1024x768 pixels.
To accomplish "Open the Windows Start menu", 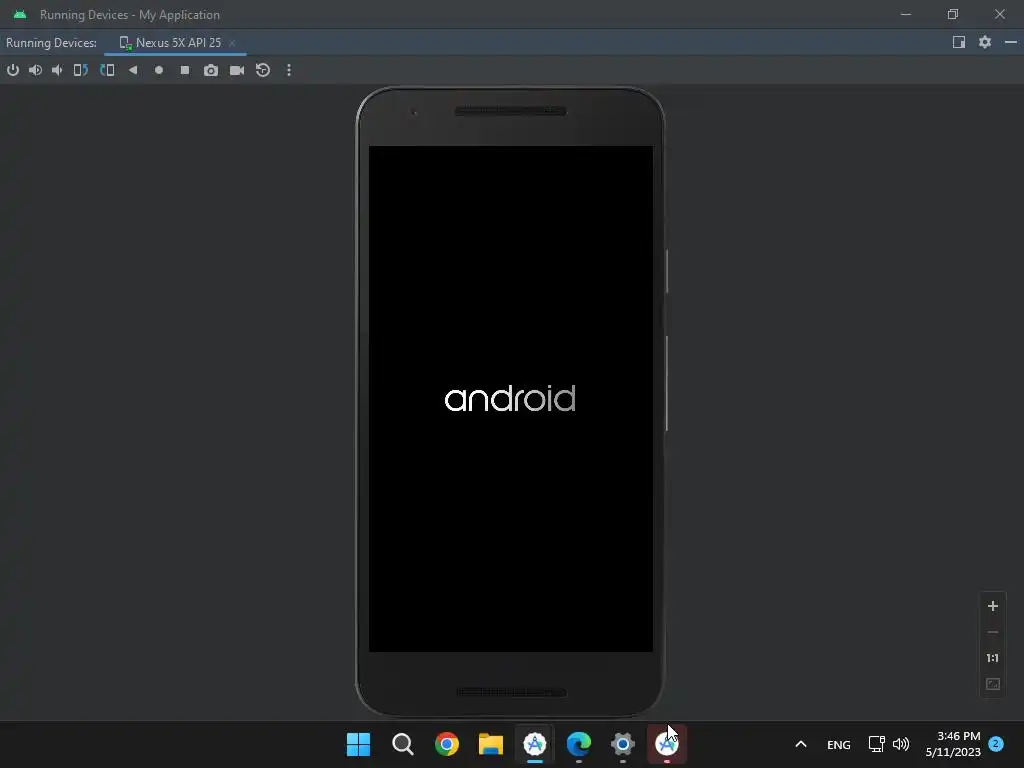I will point(359,744).
